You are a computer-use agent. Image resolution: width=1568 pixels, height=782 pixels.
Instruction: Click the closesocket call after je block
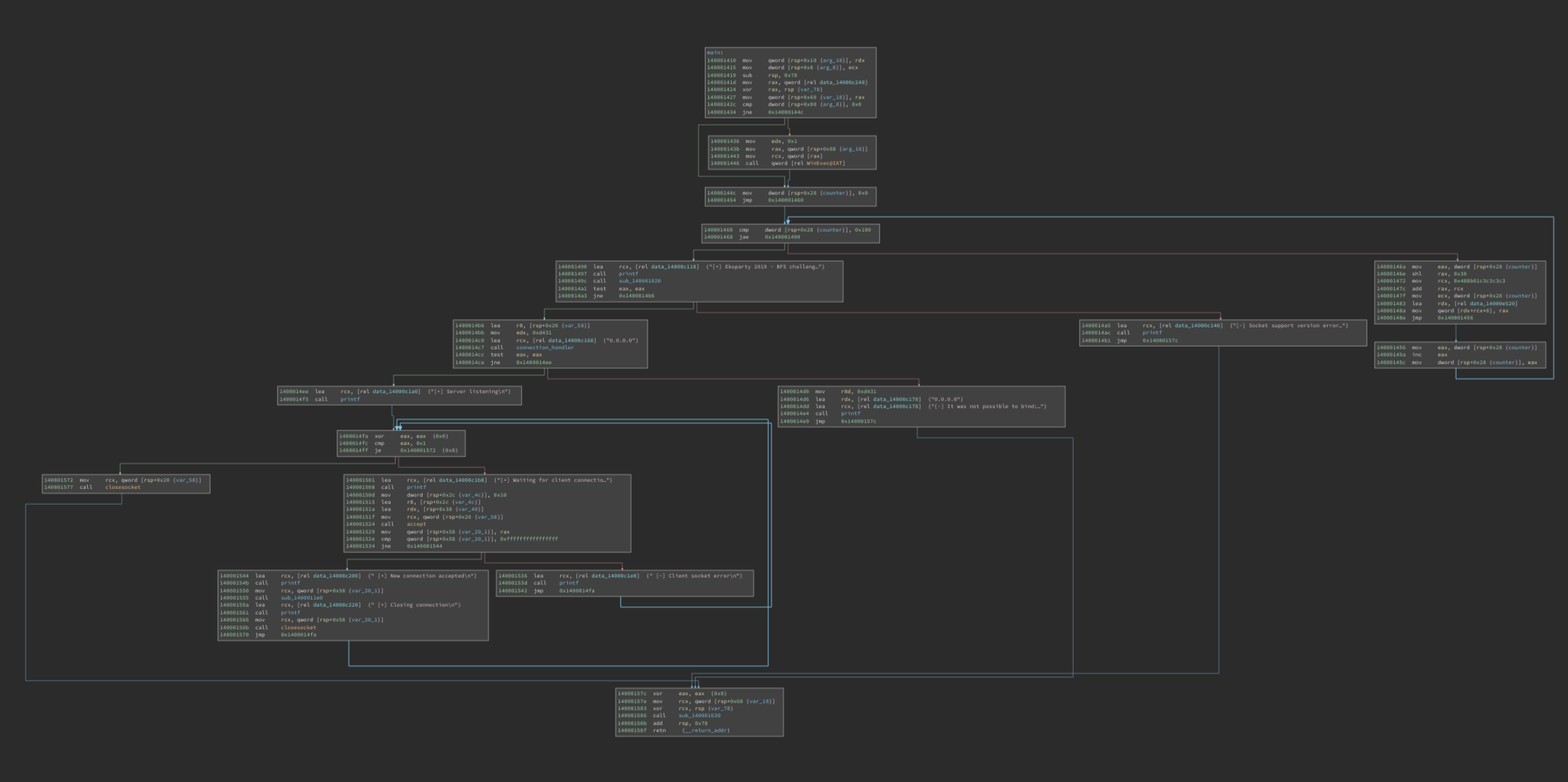[x=123, y=487]
